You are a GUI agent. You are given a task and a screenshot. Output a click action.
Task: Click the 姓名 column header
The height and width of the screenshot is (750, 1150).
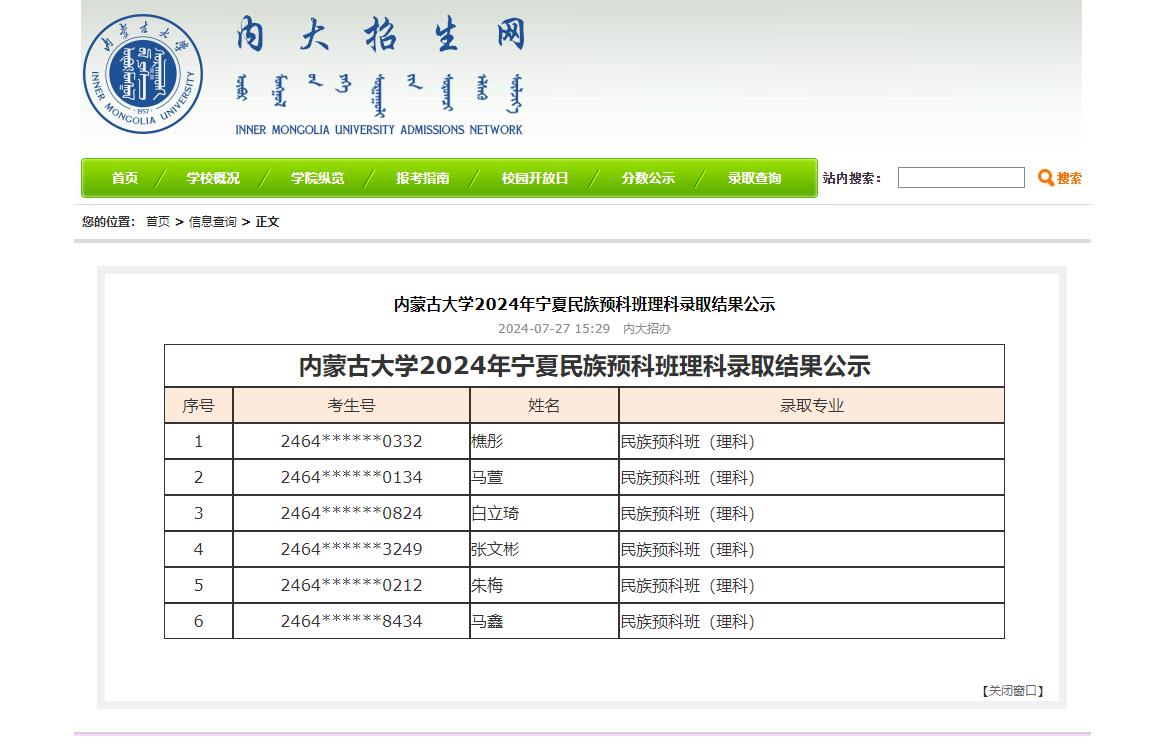click(x=544, y=405)
